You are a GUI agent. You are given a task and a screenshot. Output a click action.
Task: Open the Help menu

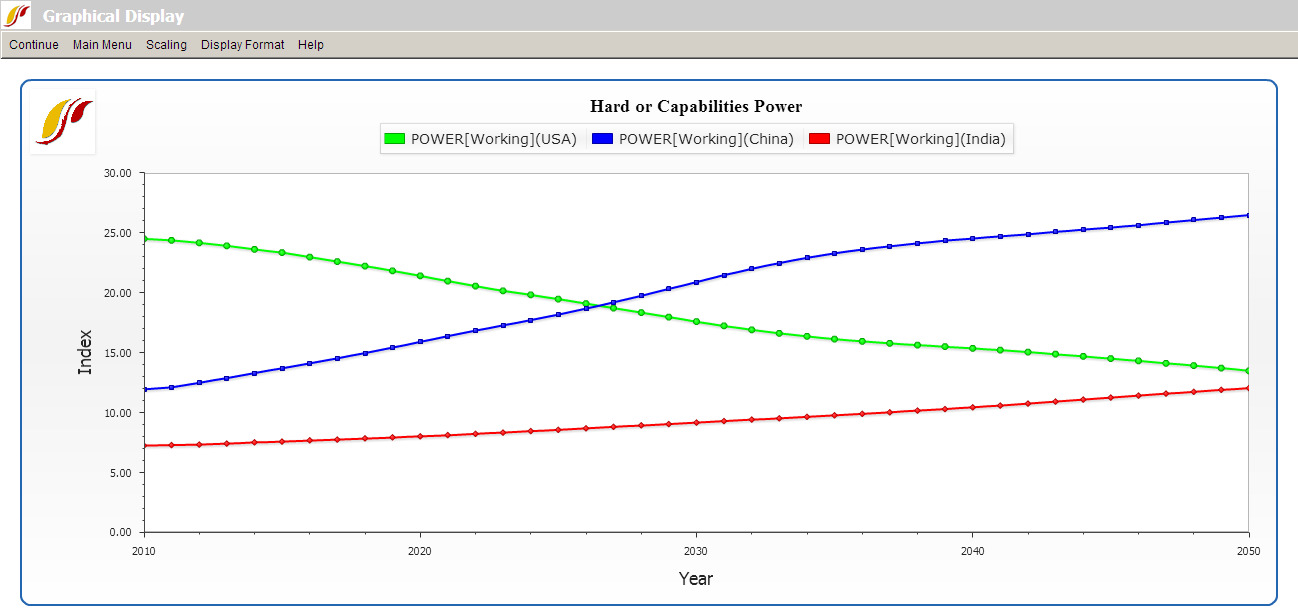tap(311, 44)
